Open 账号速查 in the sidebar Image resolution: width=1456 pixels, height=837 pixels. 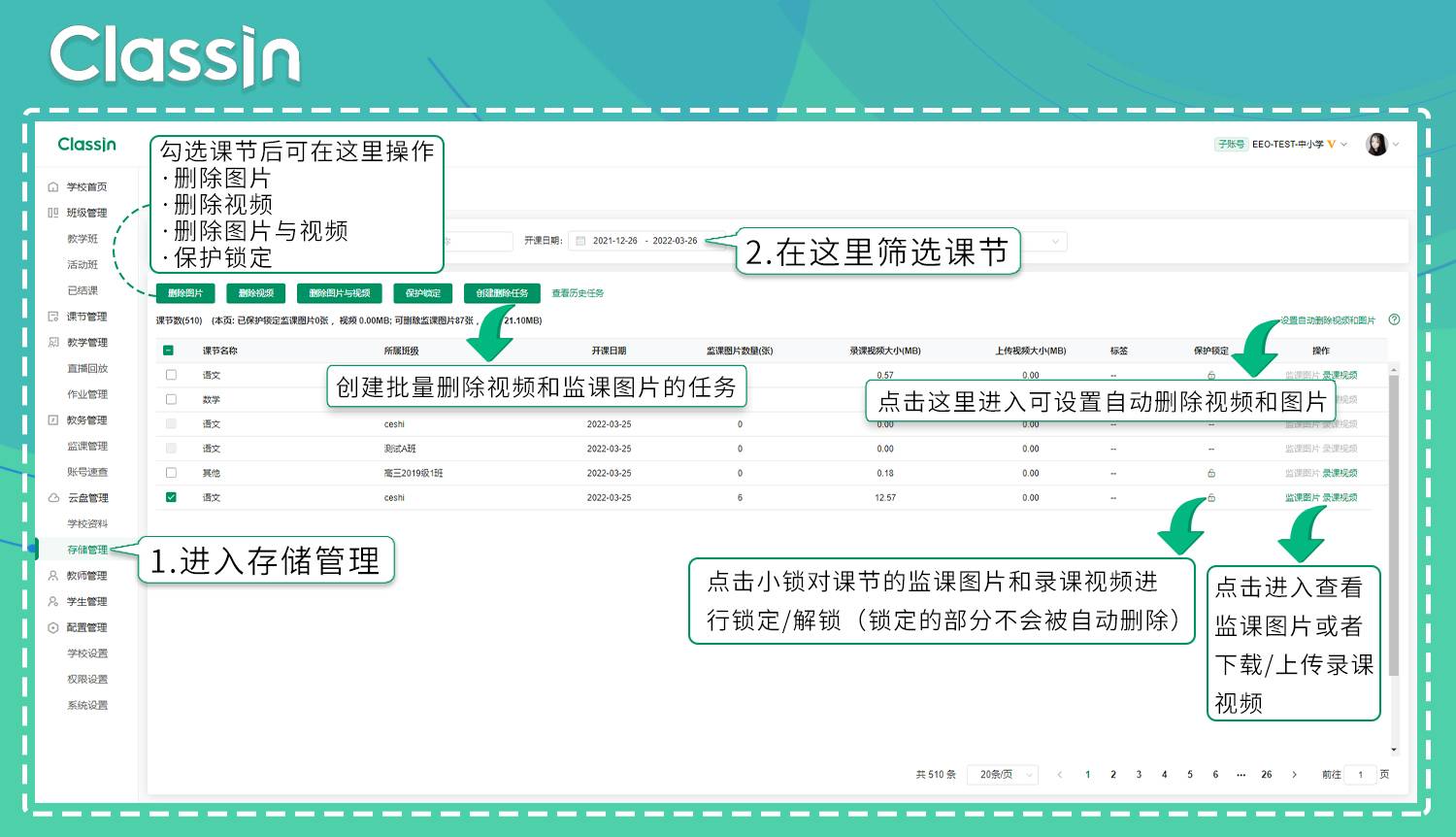pos(87,472)
